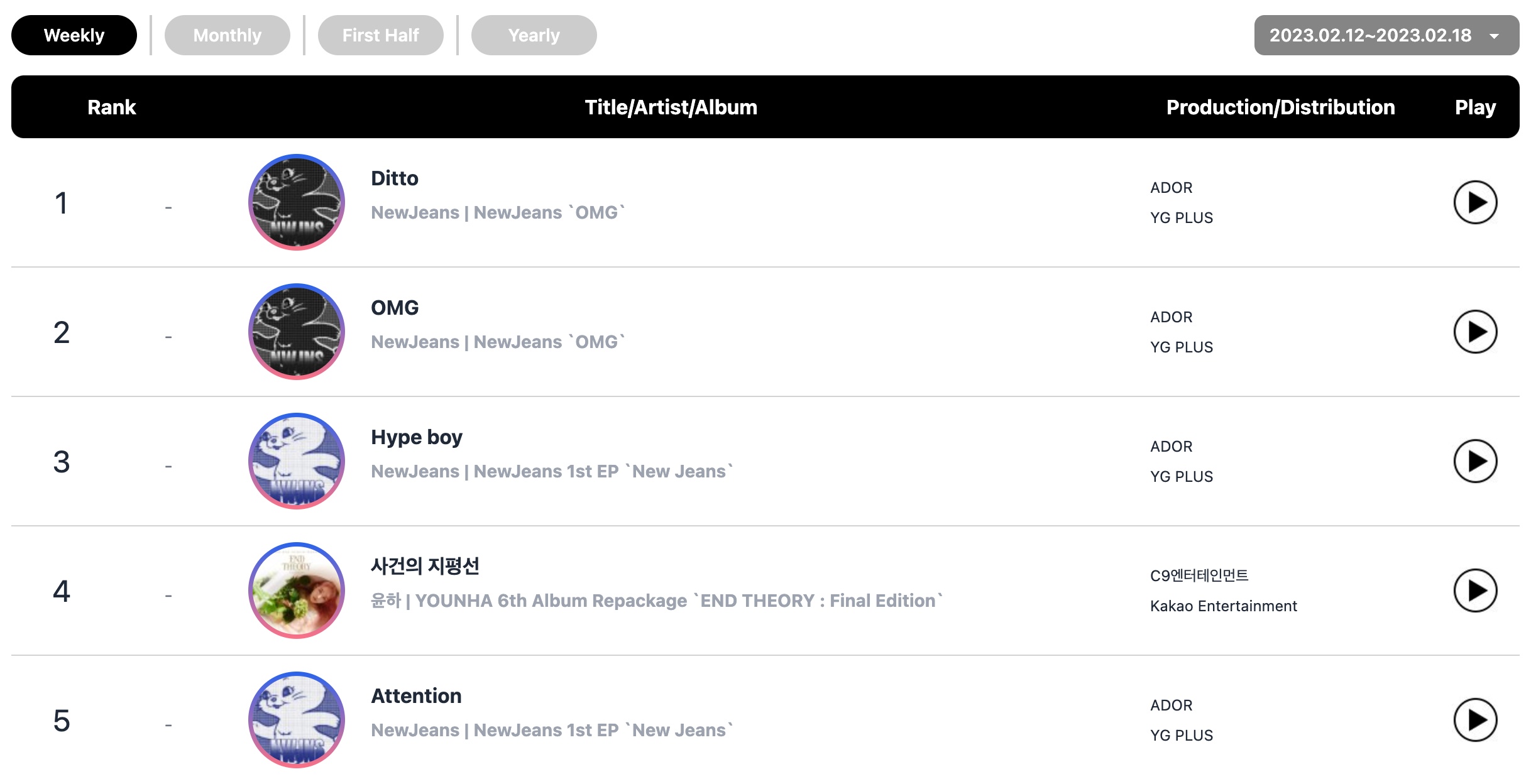1531x784 pixels.
Task: Open the OMG album cover thumbnail
Action: point(297,332)
